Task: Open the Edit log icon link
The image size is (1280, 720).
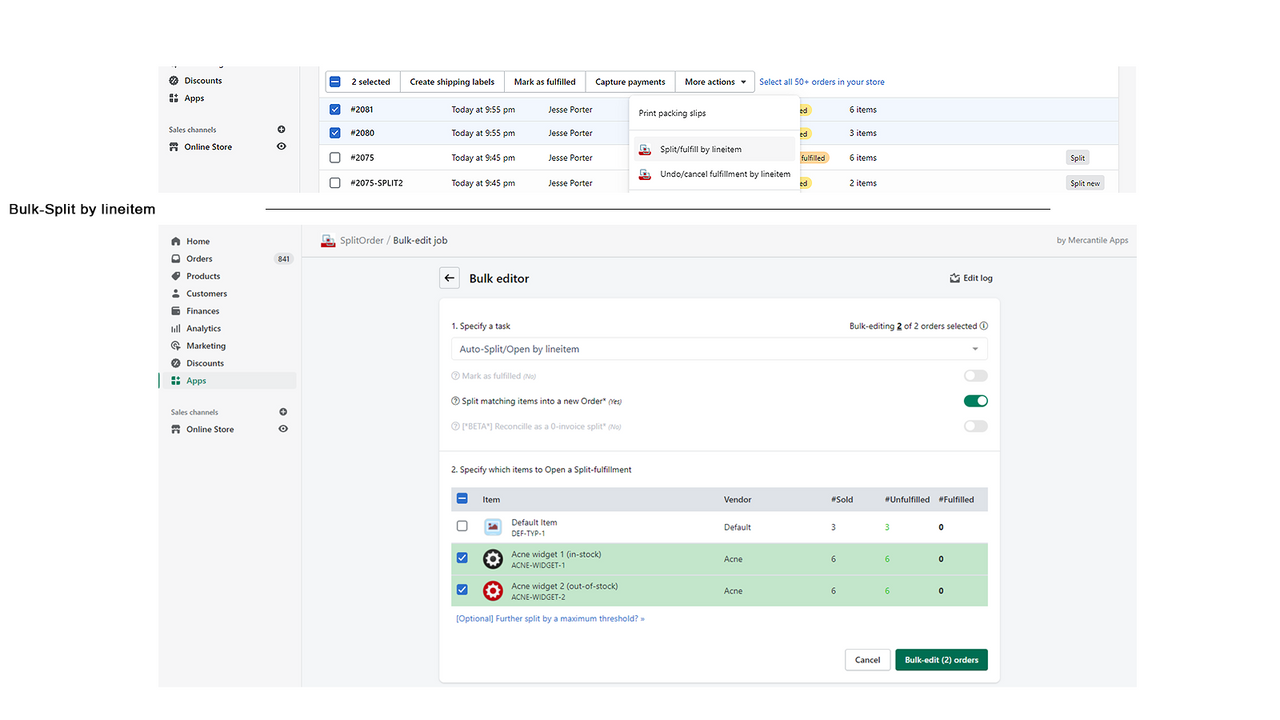Action: pos(954,278)
